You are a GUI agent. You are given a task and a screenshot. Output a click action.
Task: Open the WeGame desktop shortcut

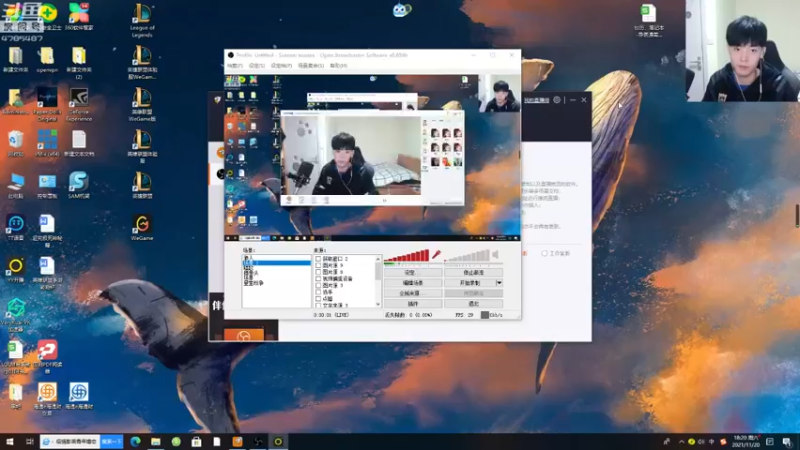tap(142, 227)
